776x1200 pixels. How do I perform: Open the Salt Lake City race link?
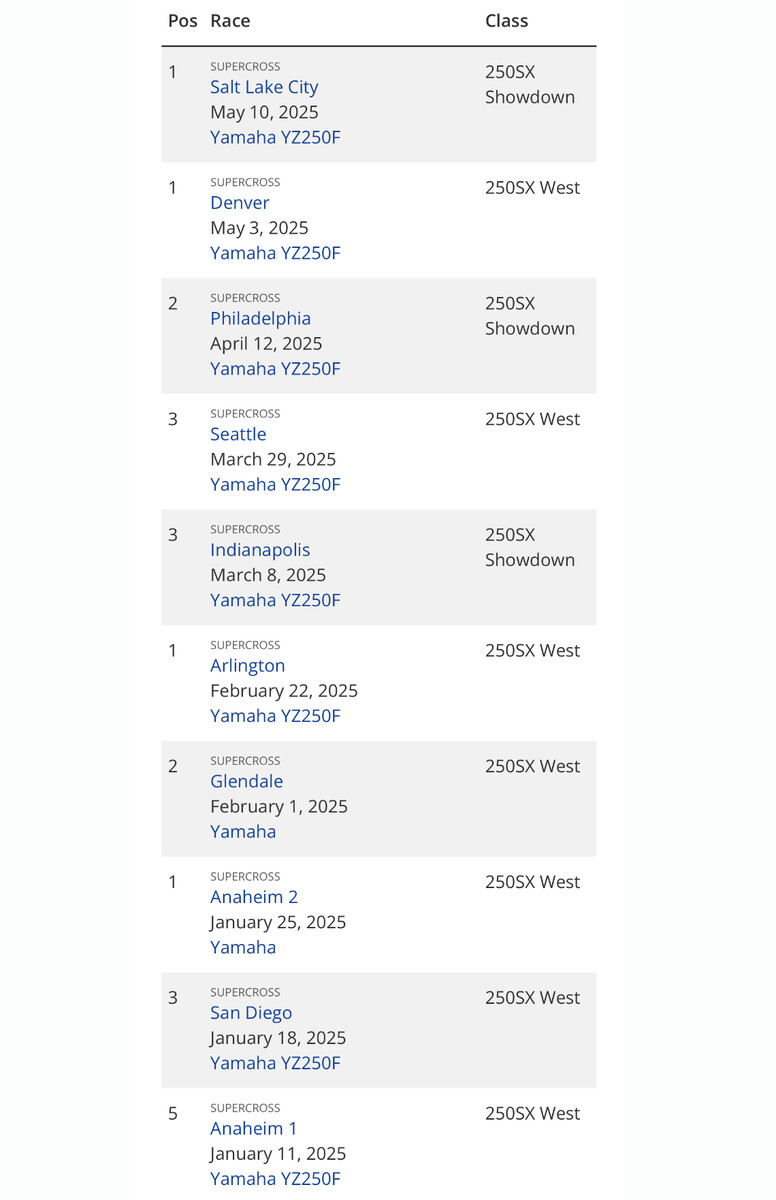pyautogui.click(x=264, y=87)
